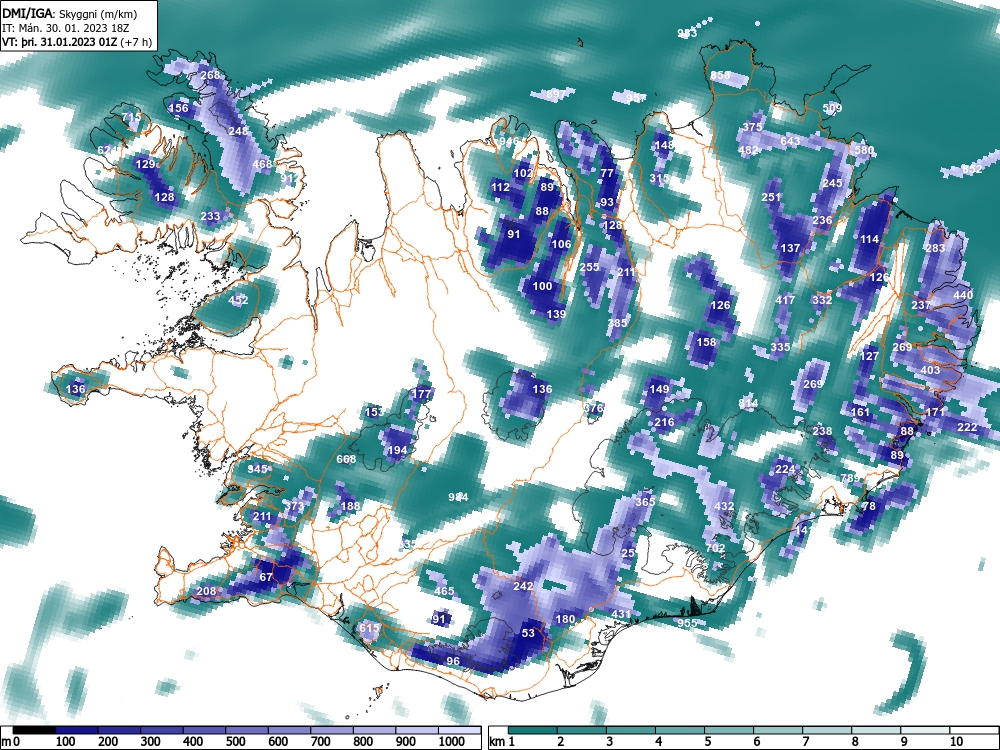Screen dimensions: 1000x750
Task: Choose the 1–2 km dark teal legend swatch
Action: click(x=533, y=730)
